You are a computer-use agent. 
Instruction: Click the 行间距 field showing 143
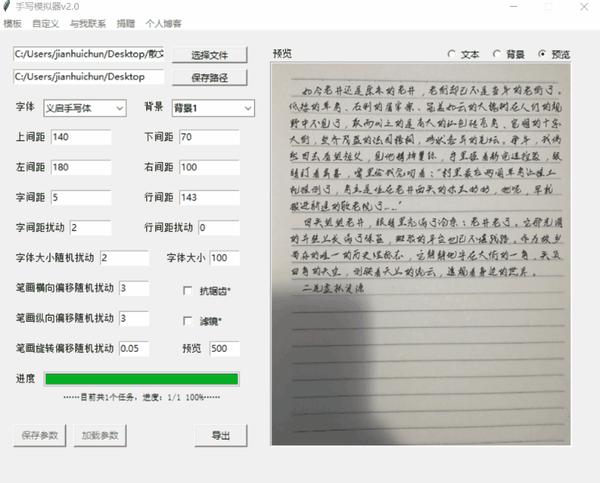pos(209,197)
